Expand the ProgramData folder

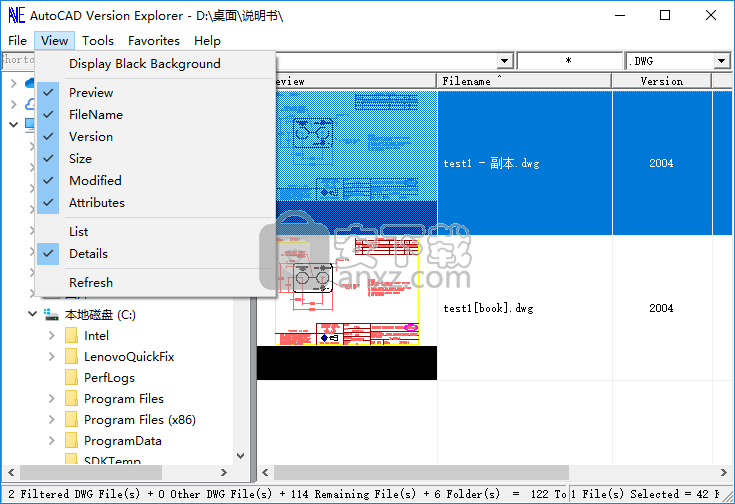click(52, 441)
